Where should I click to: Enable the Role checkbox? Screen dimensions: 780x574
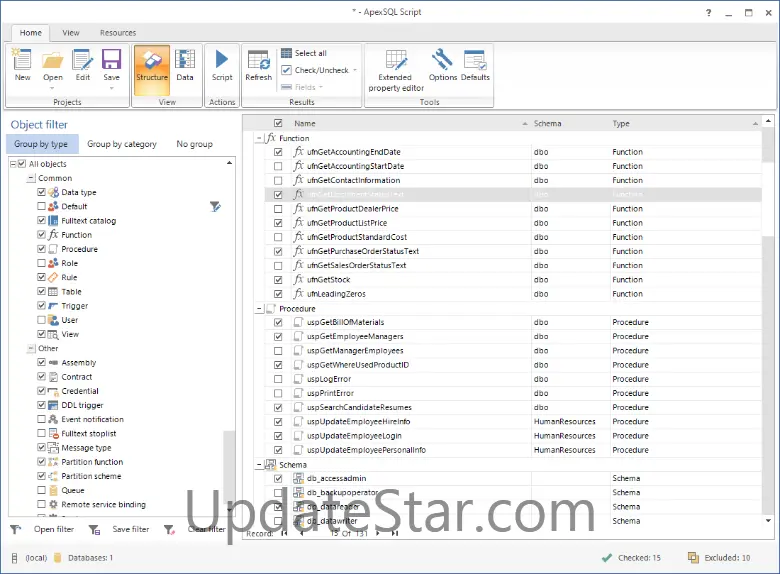(x=41, y=263)
